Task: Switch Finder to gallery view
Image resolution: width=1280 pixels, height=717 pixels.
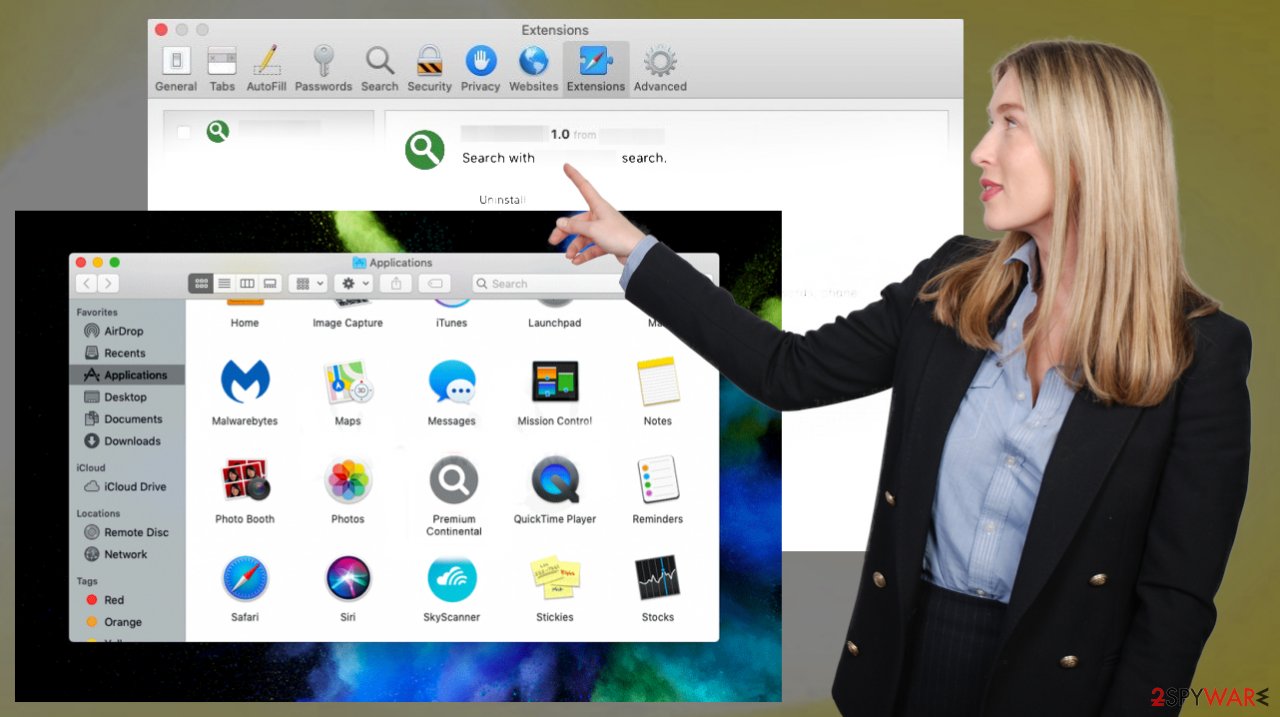Action: [x=270, y=284]
